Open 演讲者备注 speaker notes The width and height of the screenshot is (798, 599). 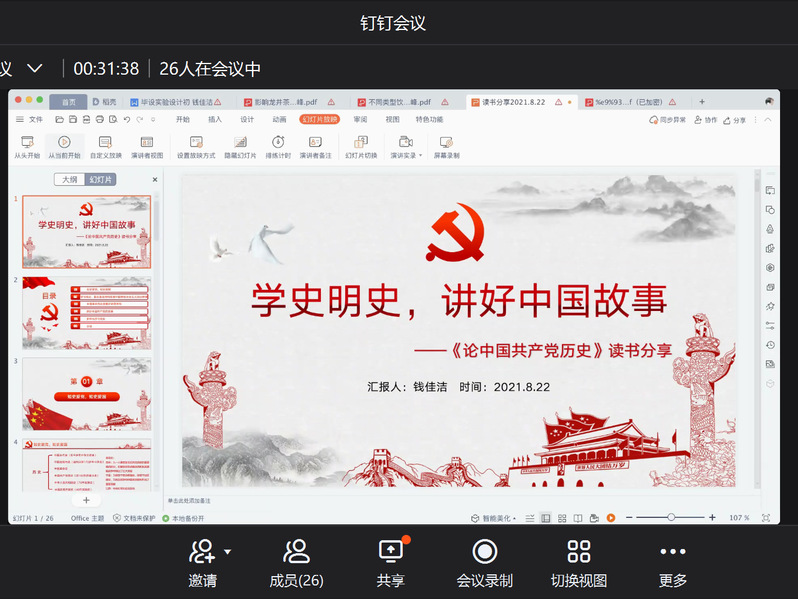pyautogui.click(x=316, y=147)
